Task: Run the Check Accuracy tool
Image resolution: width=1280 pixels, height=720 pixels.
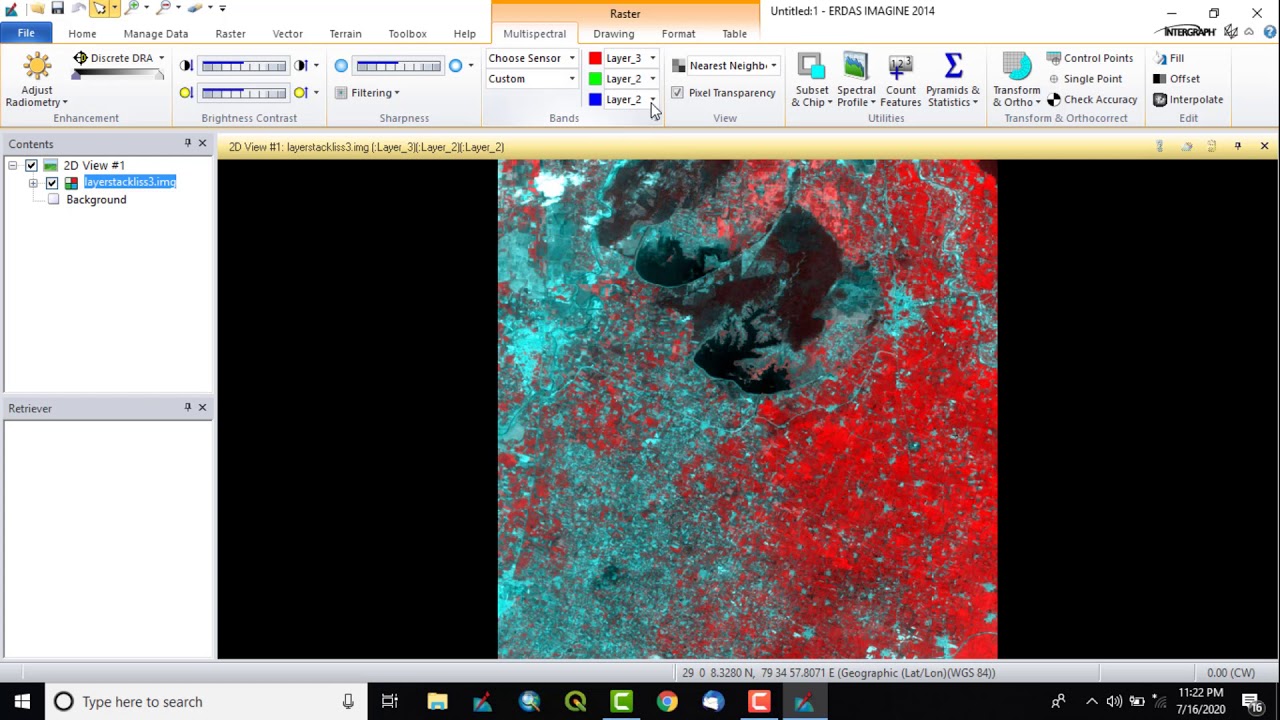Action: pos(1092,100)
